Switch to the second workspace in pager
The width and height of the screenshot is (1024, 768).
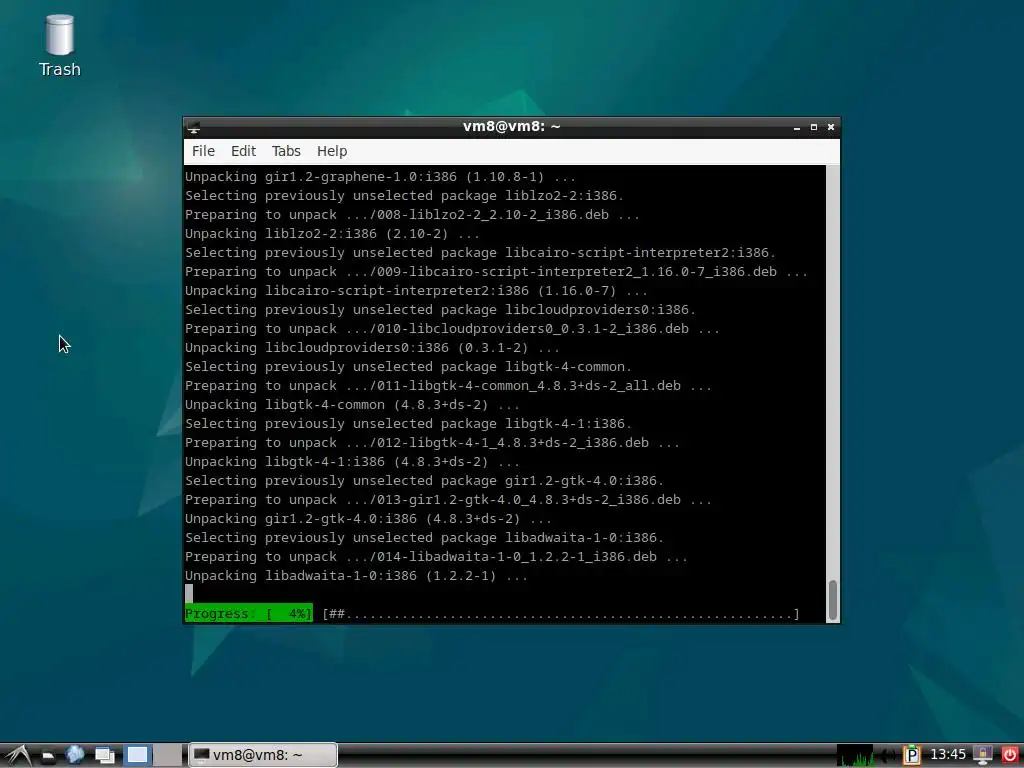click(x=168, y=755)
